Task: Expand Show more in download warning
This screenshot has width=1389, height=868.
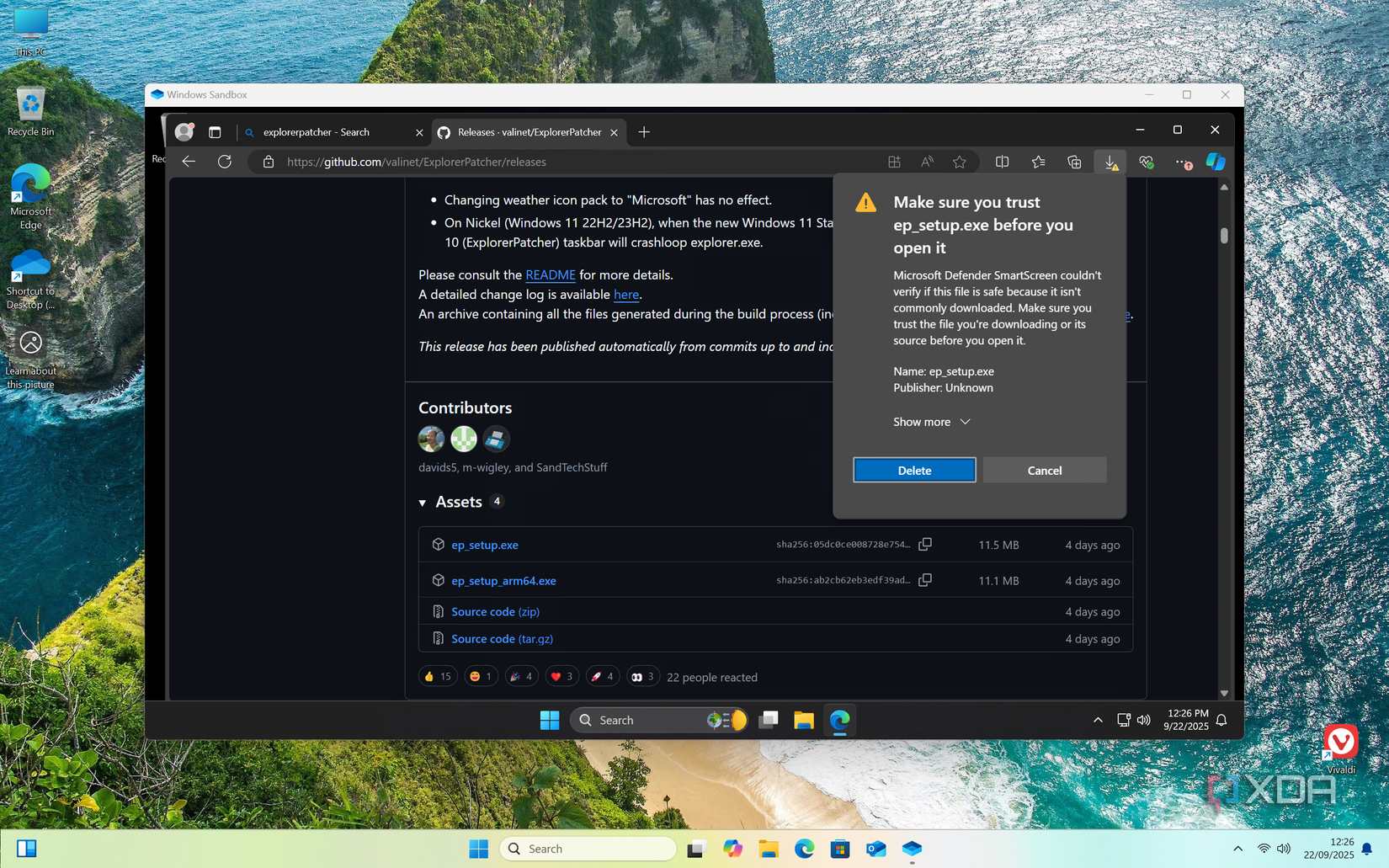Action: click(932, 422)
